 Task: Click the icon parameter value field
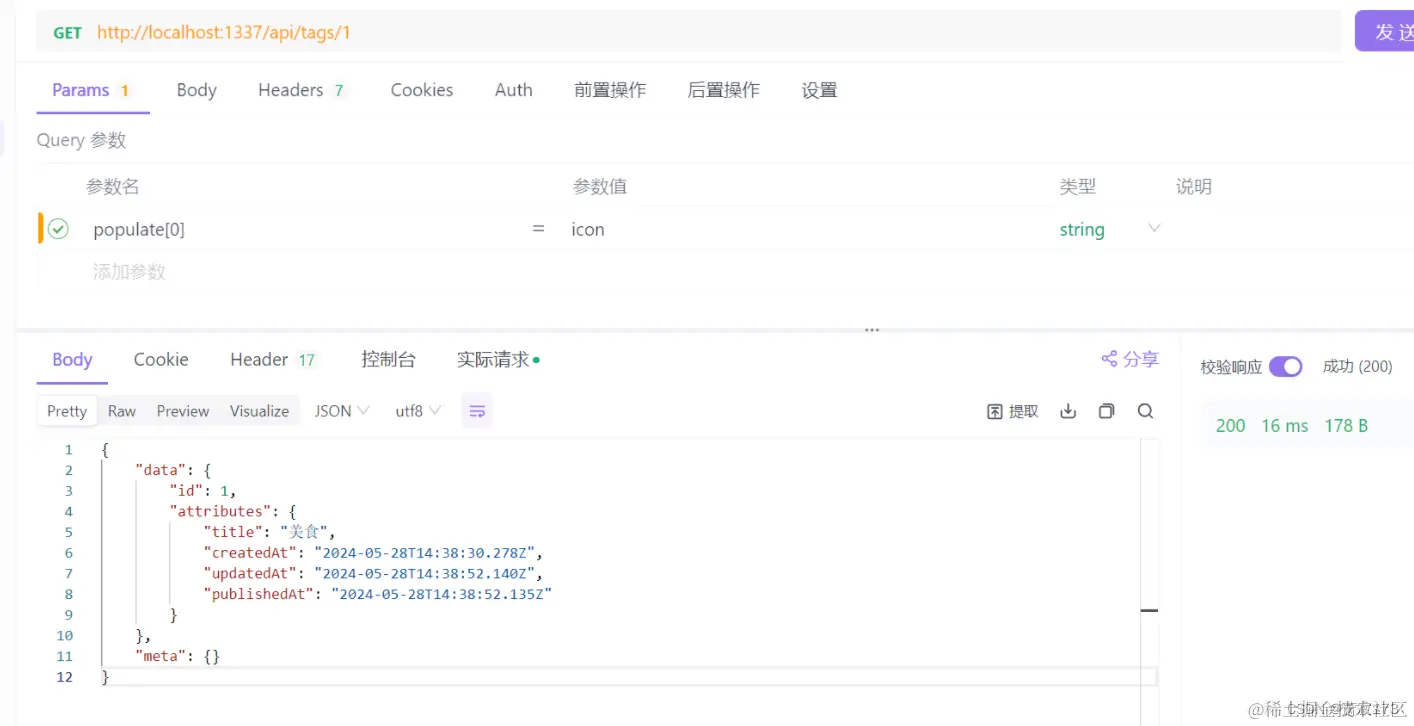[588, 229]
